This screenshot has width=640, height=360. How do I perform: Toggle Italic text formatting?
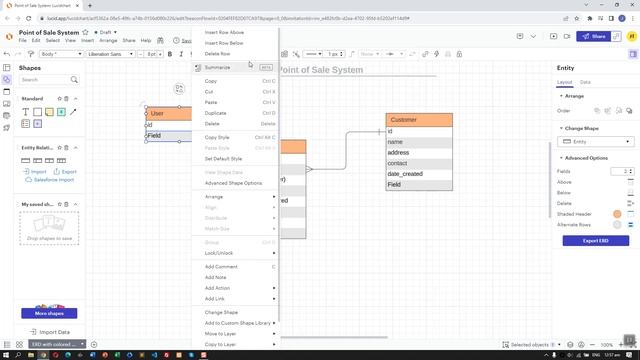tap(181, 54)
